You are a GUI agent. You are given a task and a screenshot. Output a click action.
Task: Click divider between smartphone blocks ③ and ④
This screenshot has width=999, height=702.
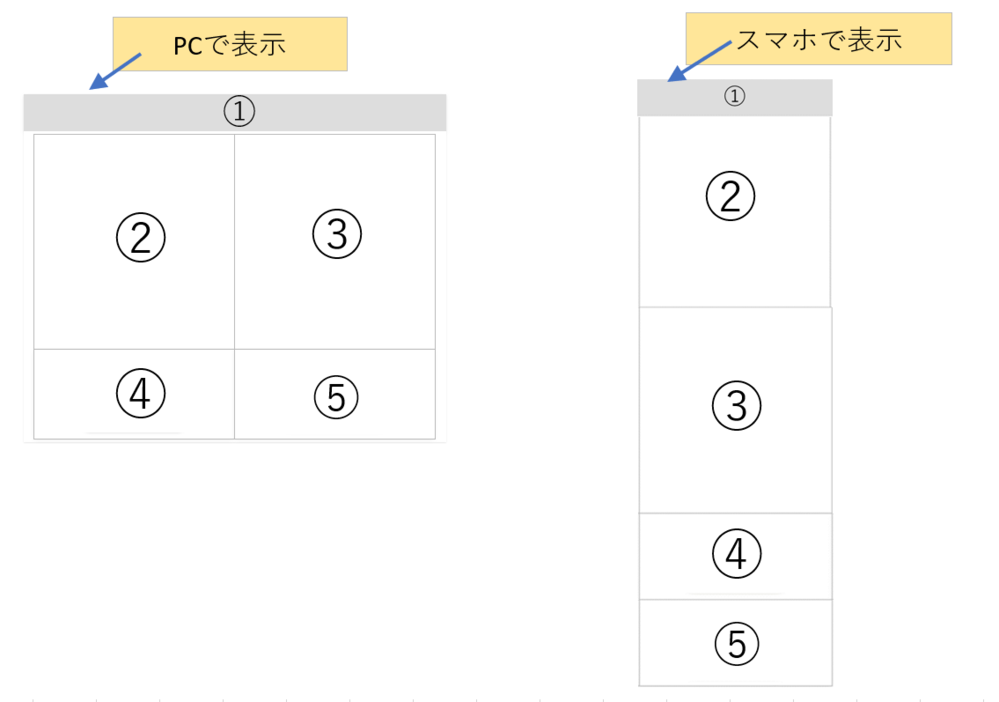pos(735,513)
